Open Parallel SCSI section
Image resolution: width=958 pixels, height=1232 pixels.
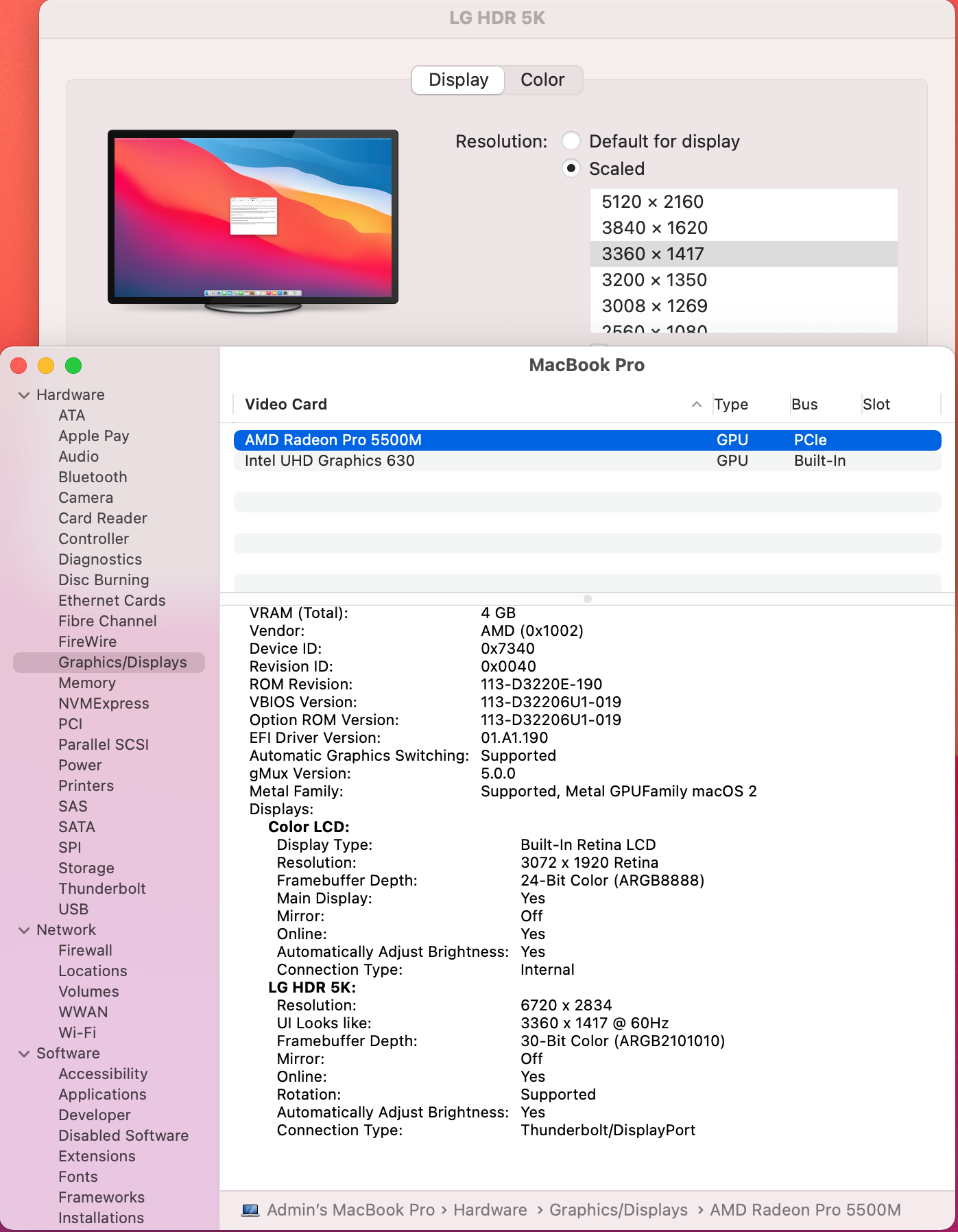[104, 745]
